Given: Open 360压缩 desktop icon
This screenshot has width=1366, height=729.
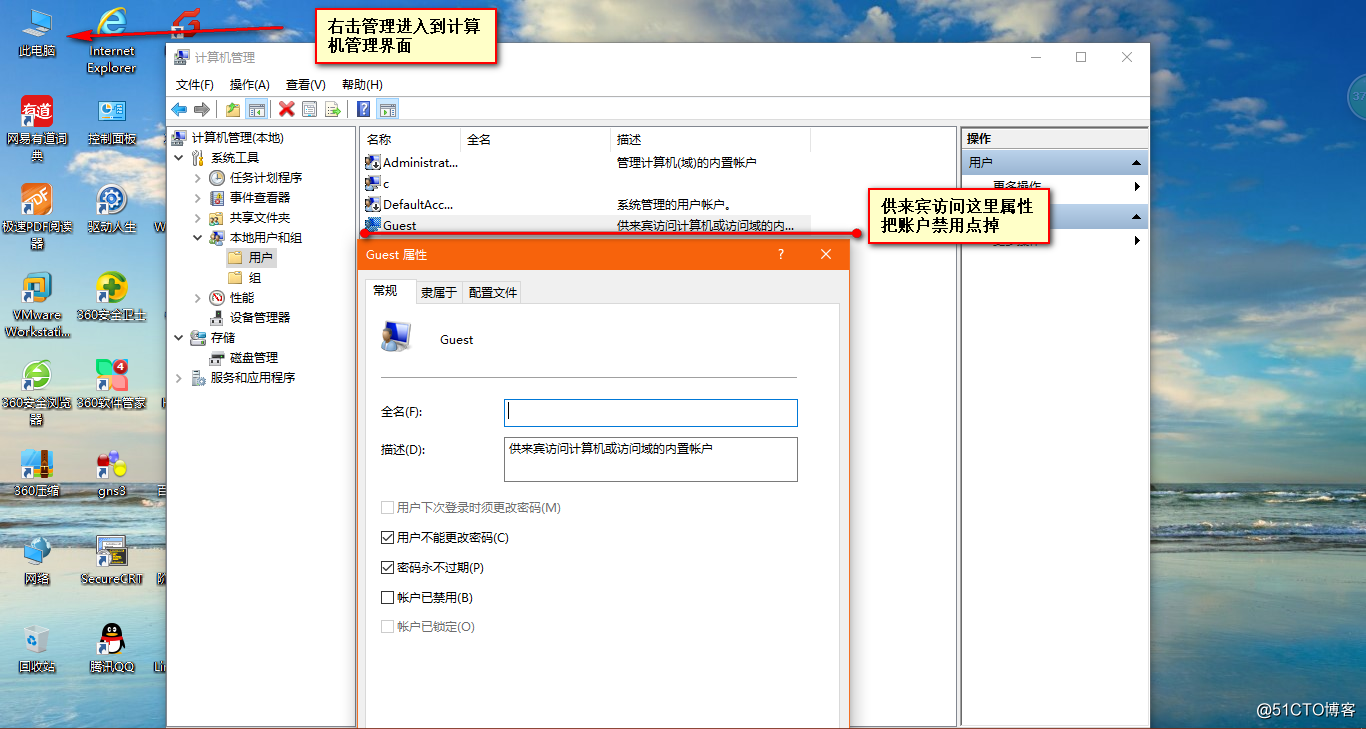Looking at the screenshot, I should (x=38, y=473).
